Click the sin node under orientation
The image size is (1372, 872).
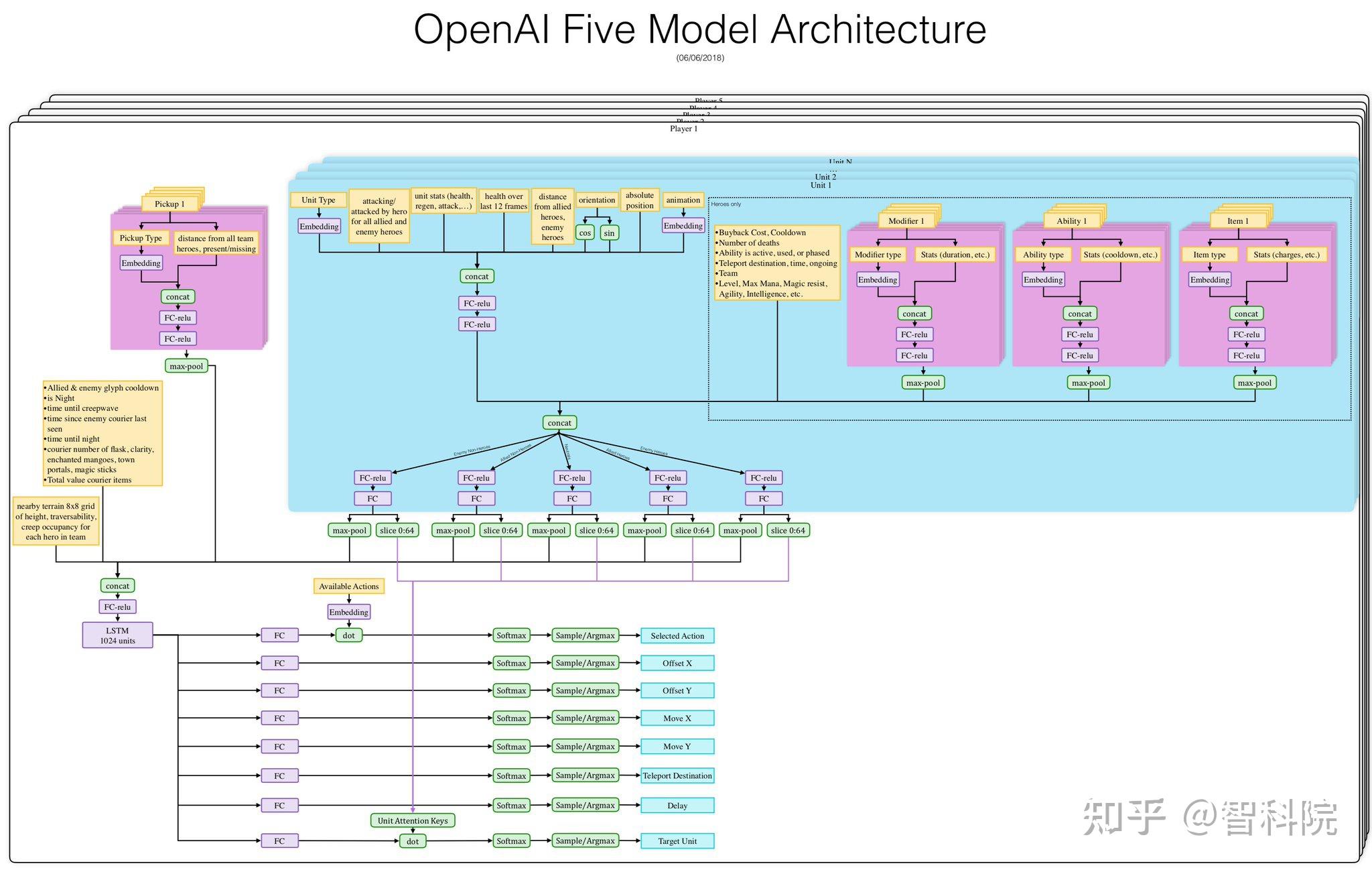pyautogui.click(x=609, y=232)
